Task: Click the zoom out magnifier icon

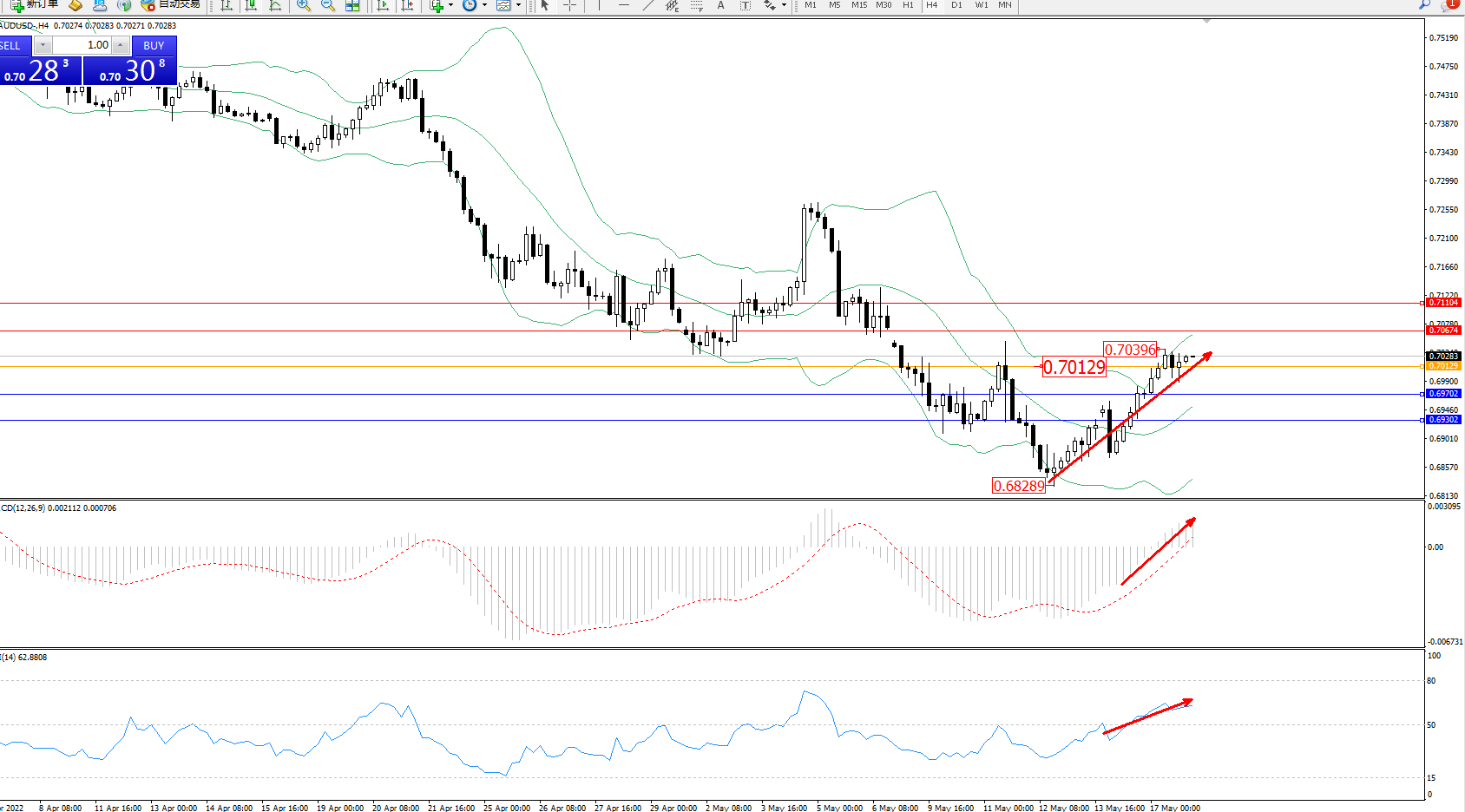Action: click(x=327, y=5)
